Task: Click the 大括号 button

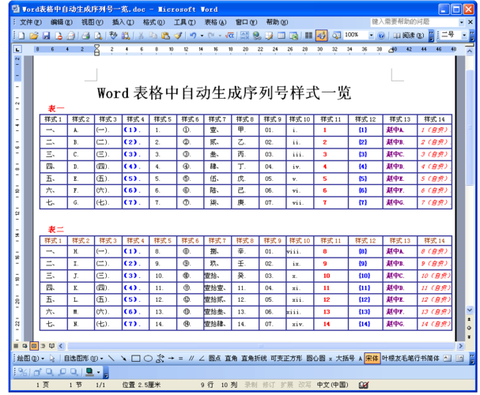Action: click(345, 358)
